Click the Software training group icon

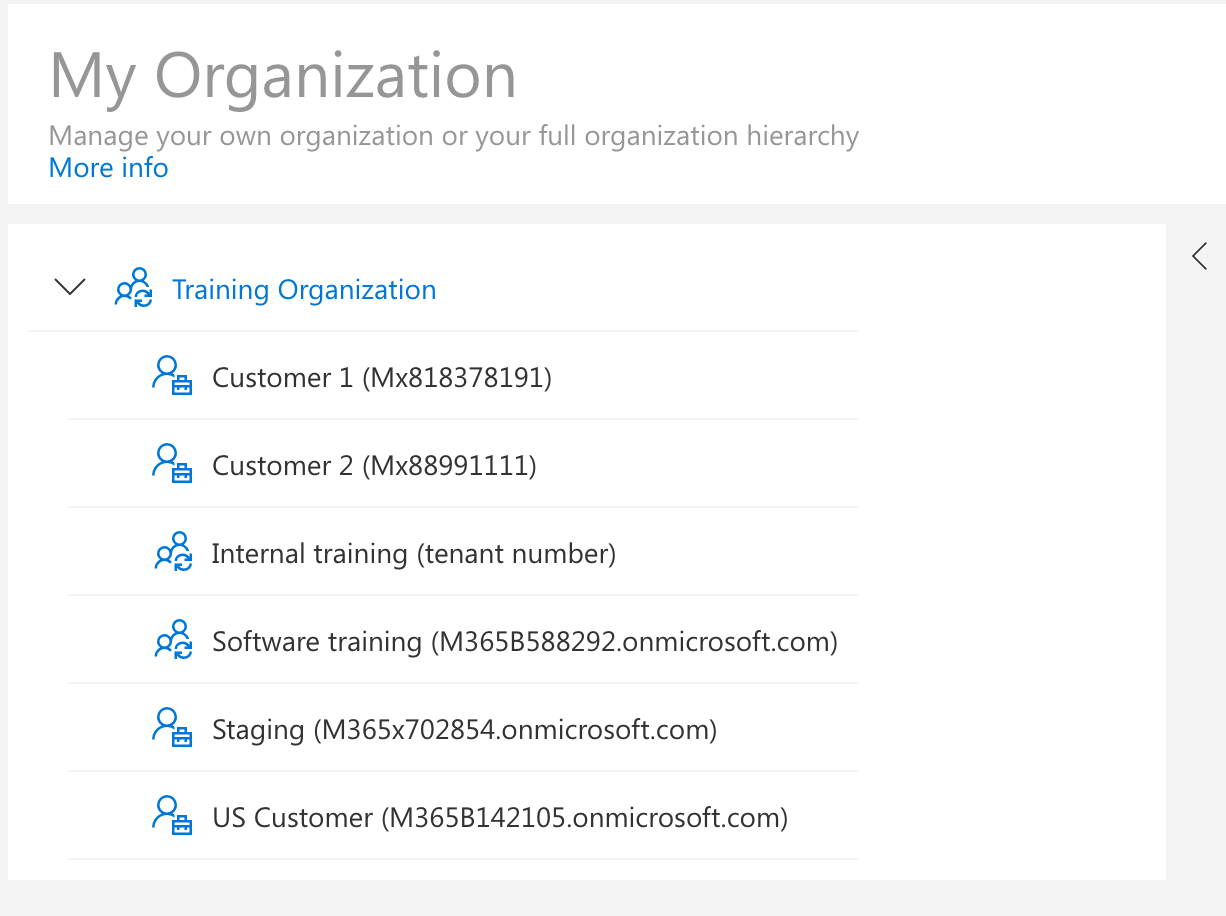pyautogui.click(x=172, y=640)
